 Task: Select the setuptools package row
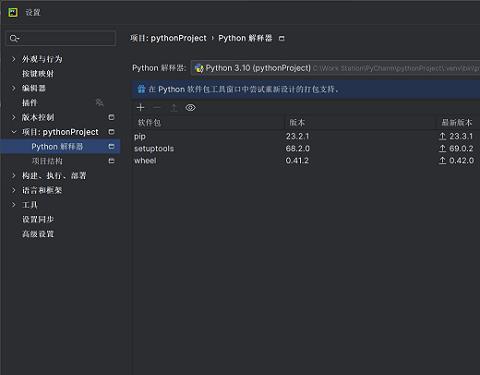306,148
